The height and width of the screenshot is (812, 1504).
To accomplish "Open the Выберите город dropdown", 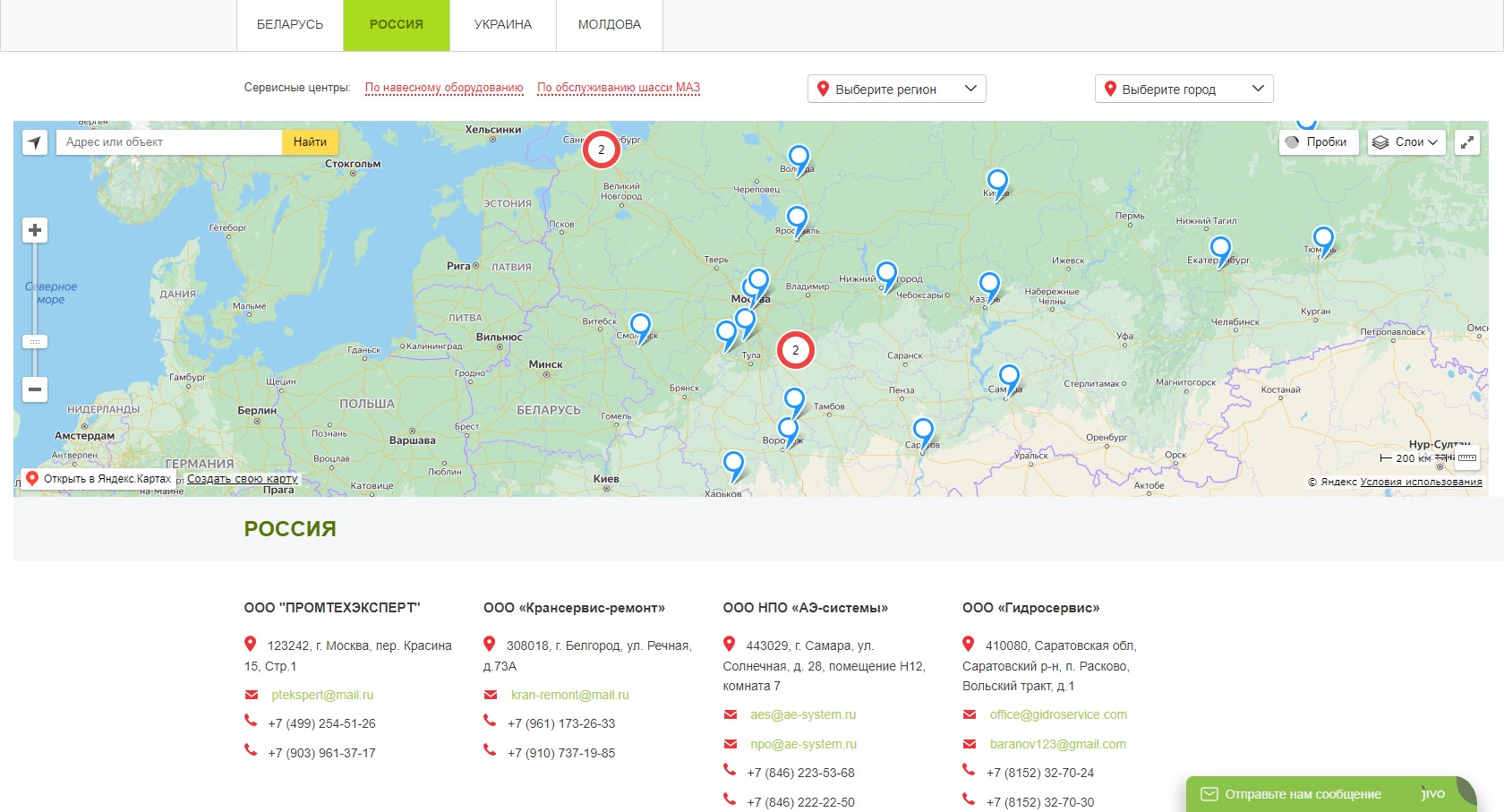I will click(1184, 89).
